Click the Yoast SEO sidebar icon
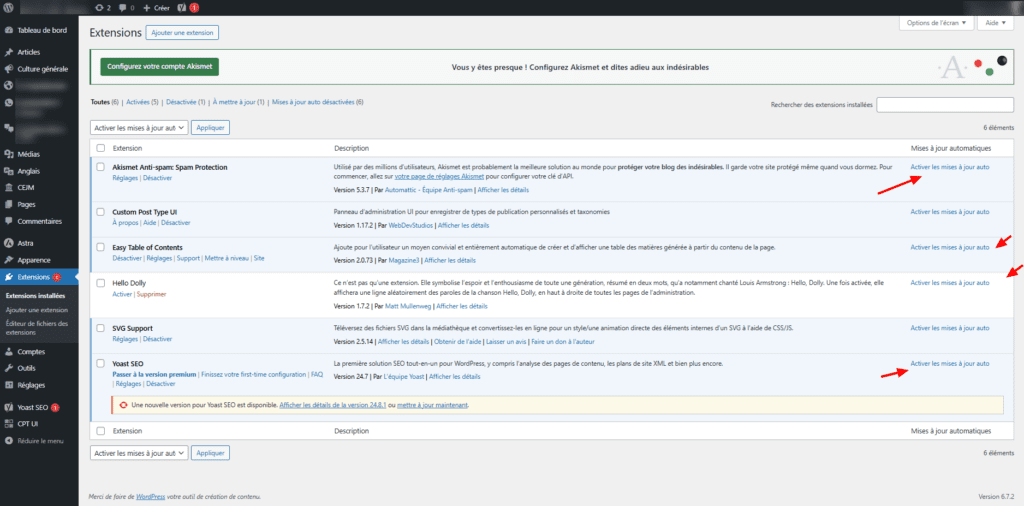The height and width of the screenshot is (506, 1024). pos(8,407)
